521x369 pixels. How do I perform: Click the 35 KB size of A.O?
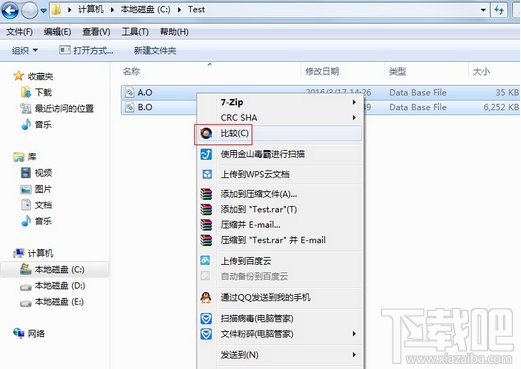507,92
